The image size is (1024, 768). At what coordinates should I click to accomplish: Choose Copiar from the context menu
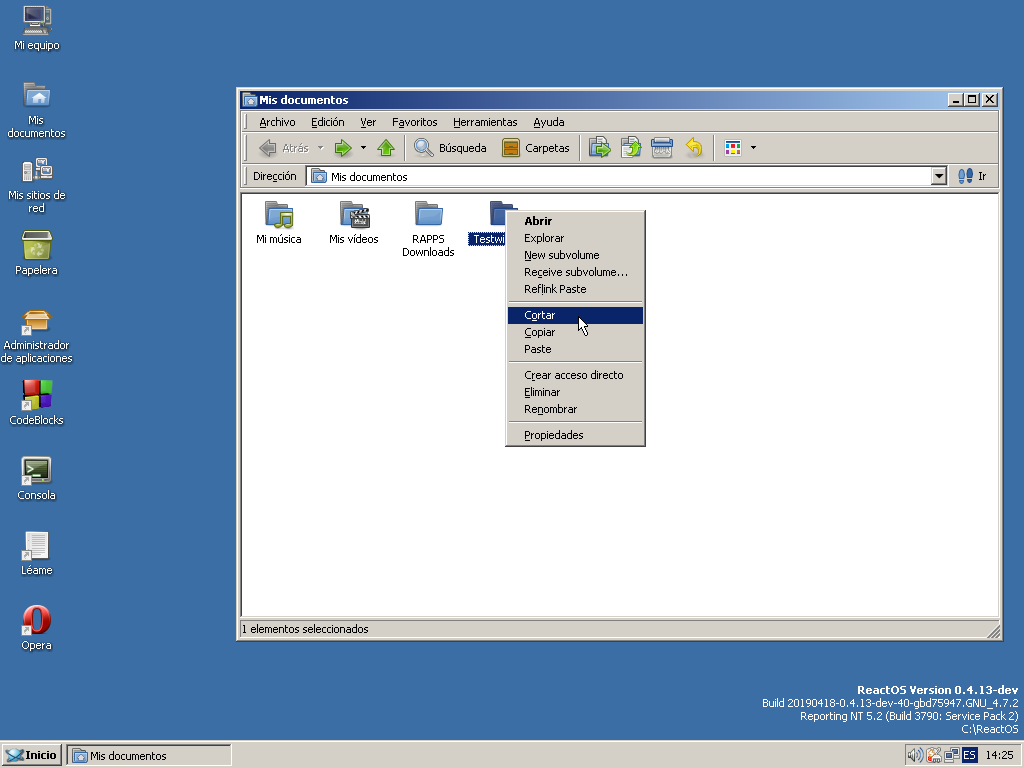[540, 332]
